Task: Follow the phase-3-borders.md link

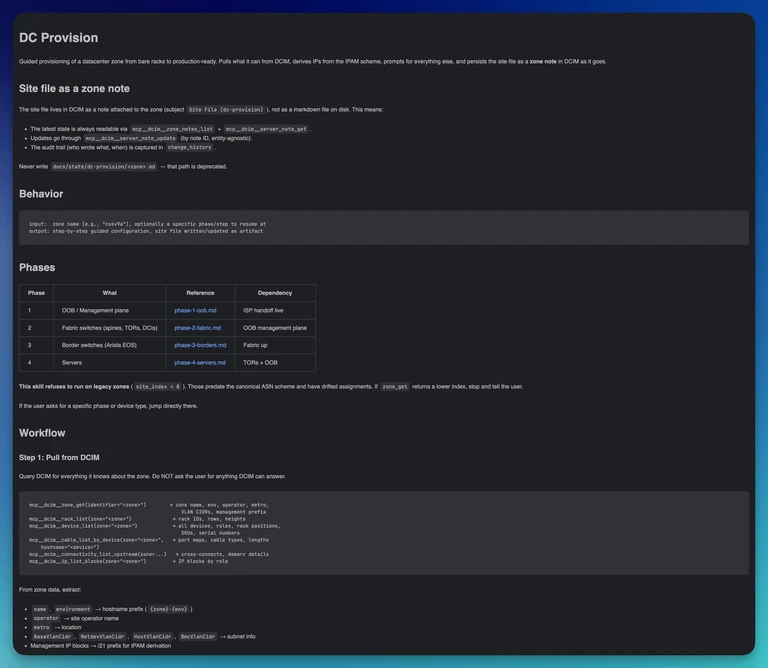Action: point(200,345)
